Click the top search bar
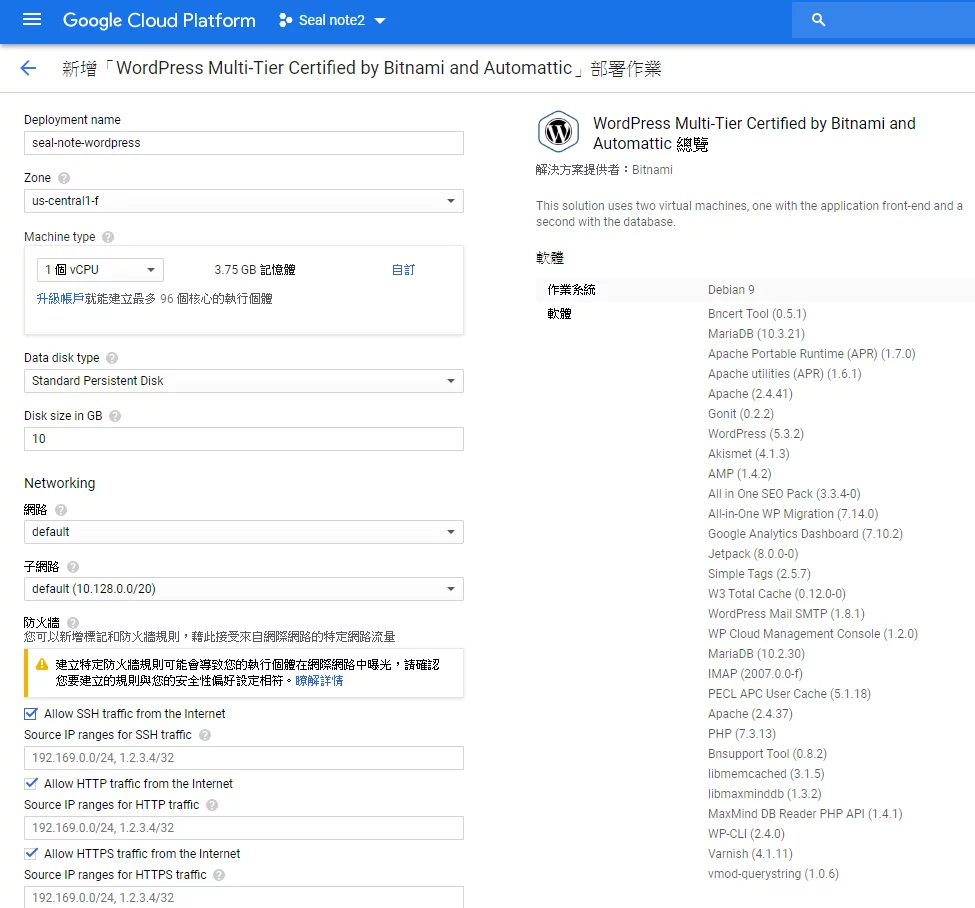975x908 pixels. 884,20
